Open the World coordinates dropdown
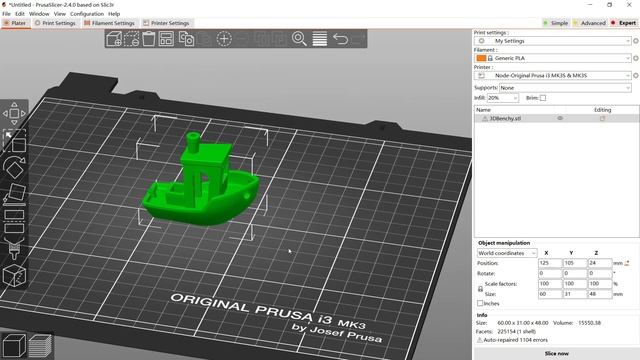Screen dimensions: 640x360 (507, 253)
